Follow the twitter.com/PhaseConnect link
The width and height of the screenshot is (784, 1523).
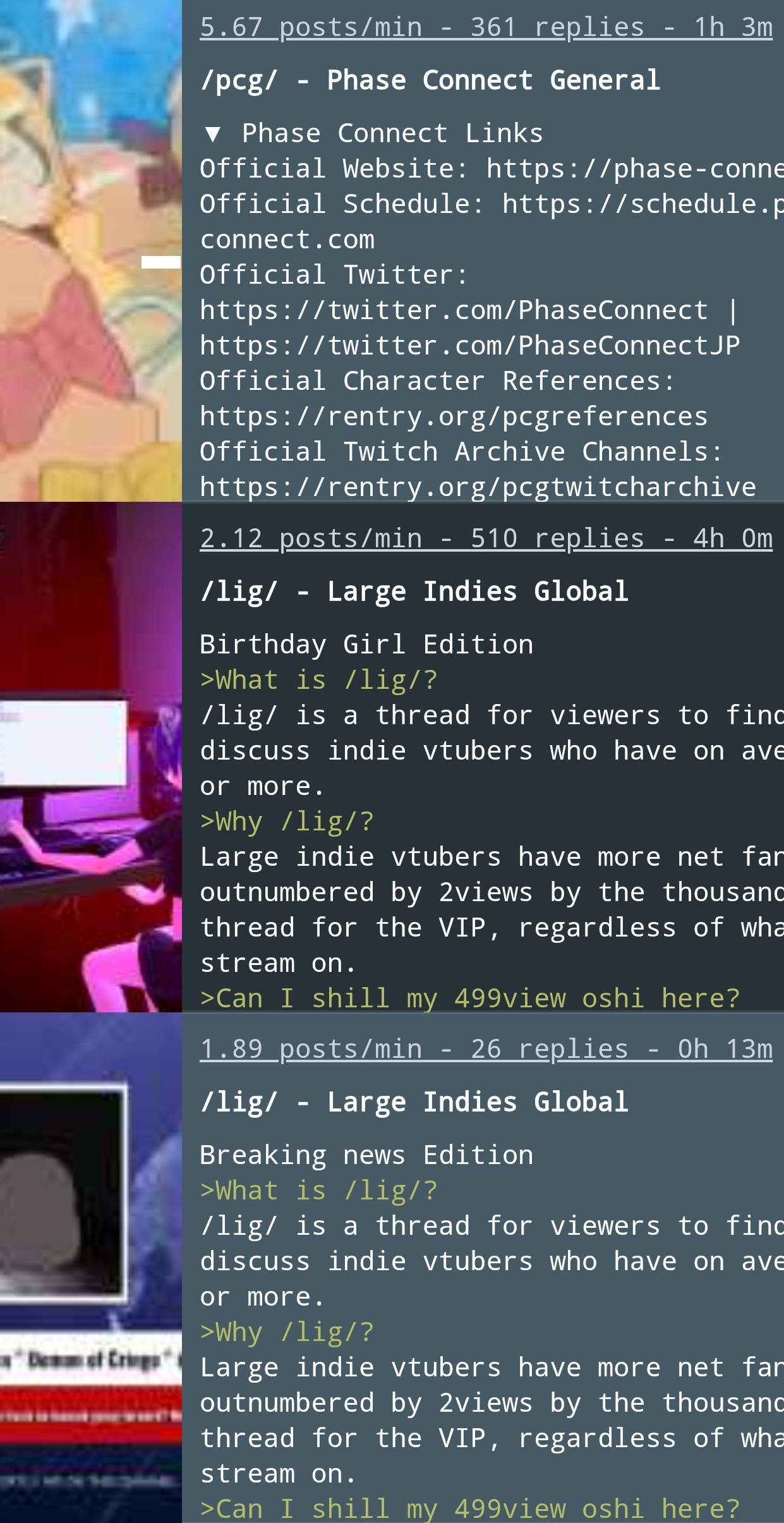tap(454, 310)
